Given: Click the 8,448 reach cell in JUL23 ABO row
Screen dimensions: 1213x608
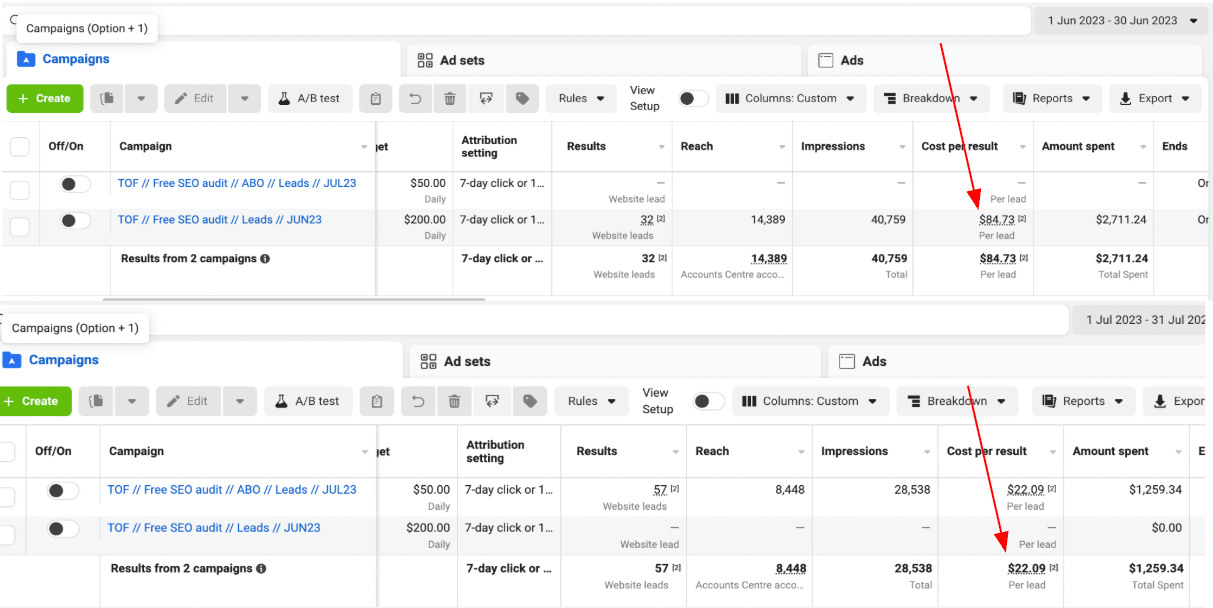Looking at the screenshot, I should [790, 490].
